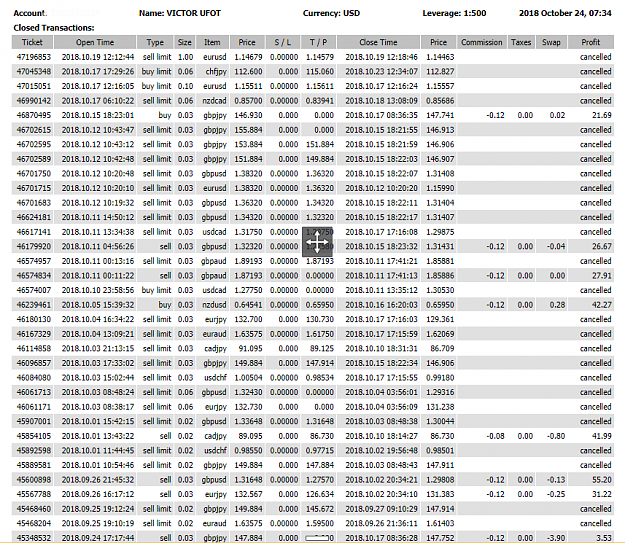The width and height of the screenshot is (625, 543).
Task: Click profit value 55.20
Action: pyautogui.click(x=601, y=480)
